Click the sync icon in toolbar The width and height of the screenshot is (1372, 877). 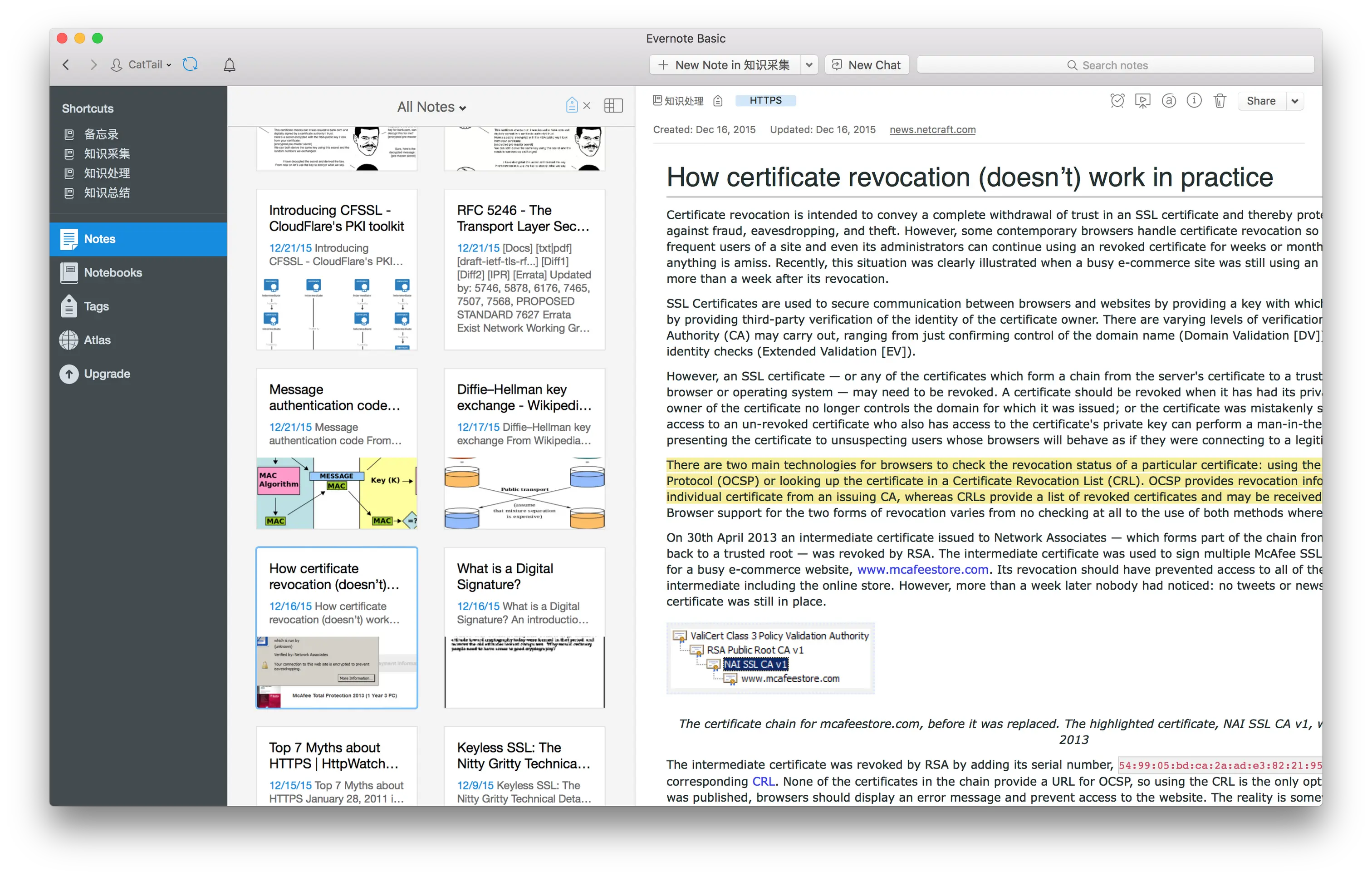[x=190, y=64]
